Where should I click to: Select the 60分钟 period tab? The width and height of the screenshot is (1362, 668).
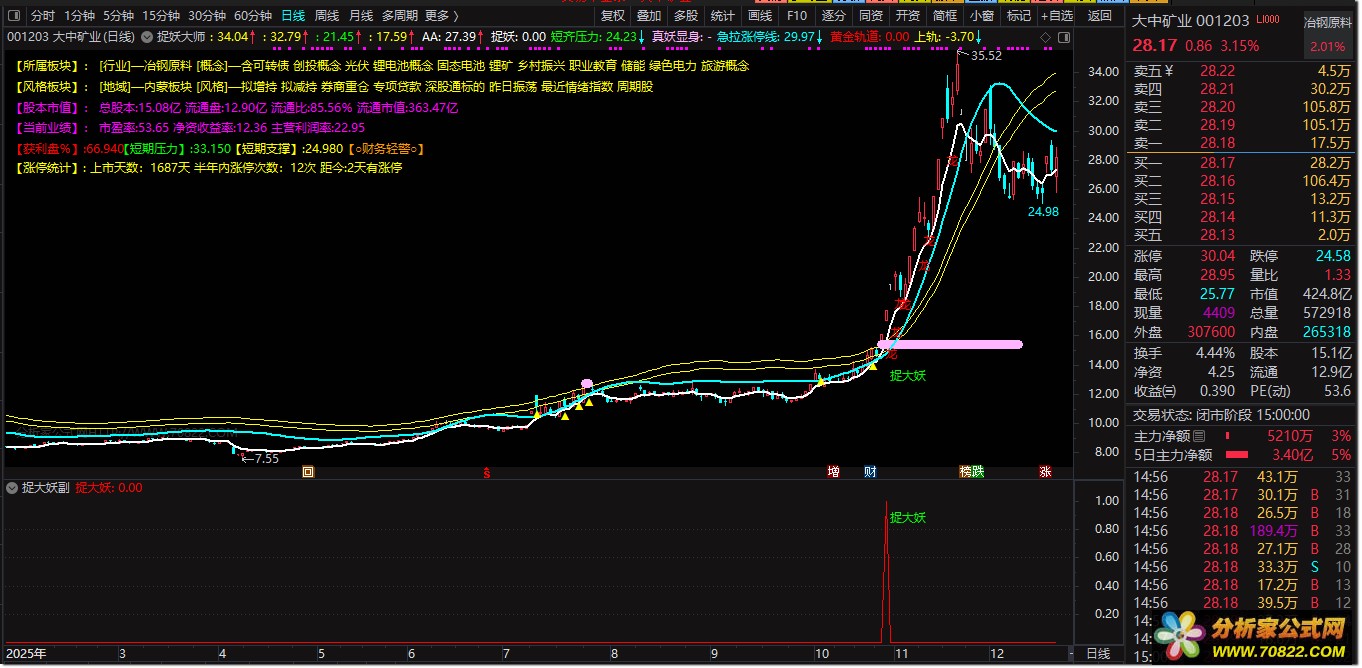pos(253,16)
